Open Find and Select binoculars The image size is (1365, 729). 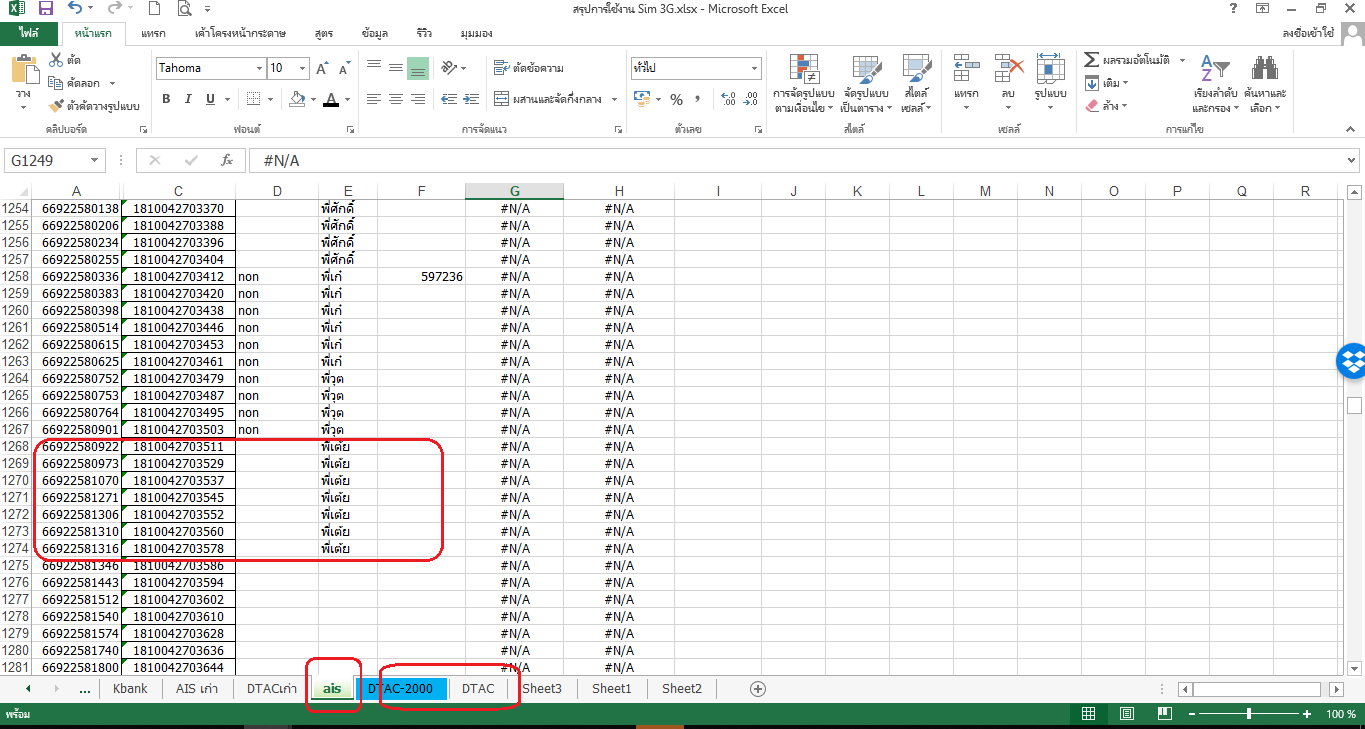coord(1265,84)
